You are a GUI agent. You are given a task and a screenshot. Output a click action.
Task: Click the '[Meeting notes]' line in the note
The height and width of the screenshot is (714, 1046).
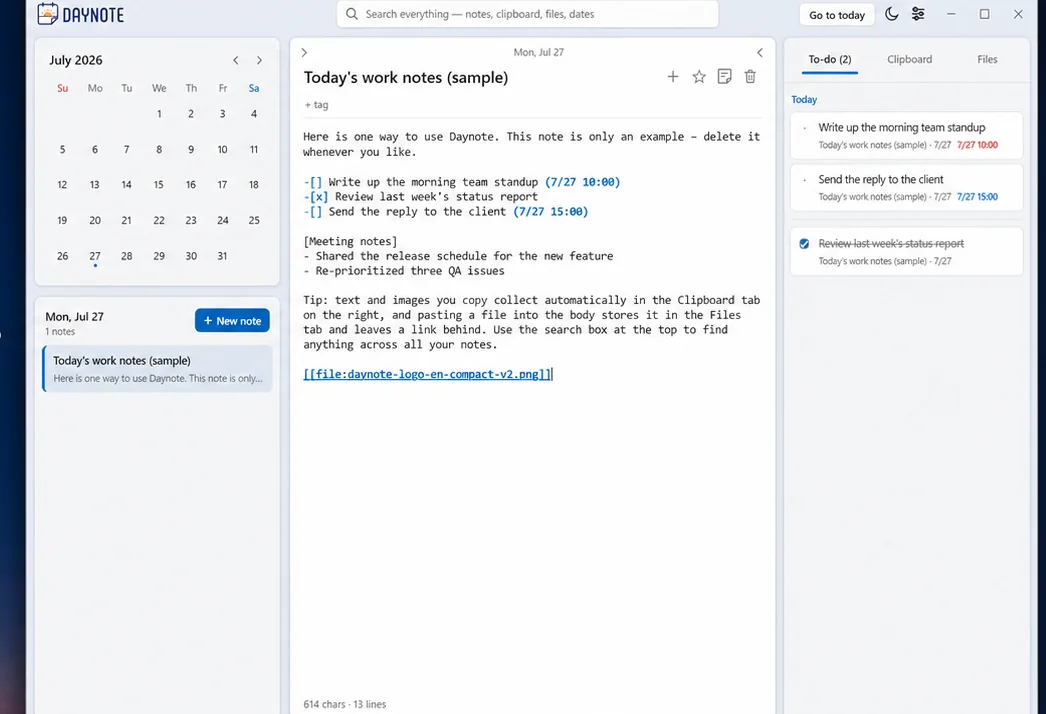350,241
